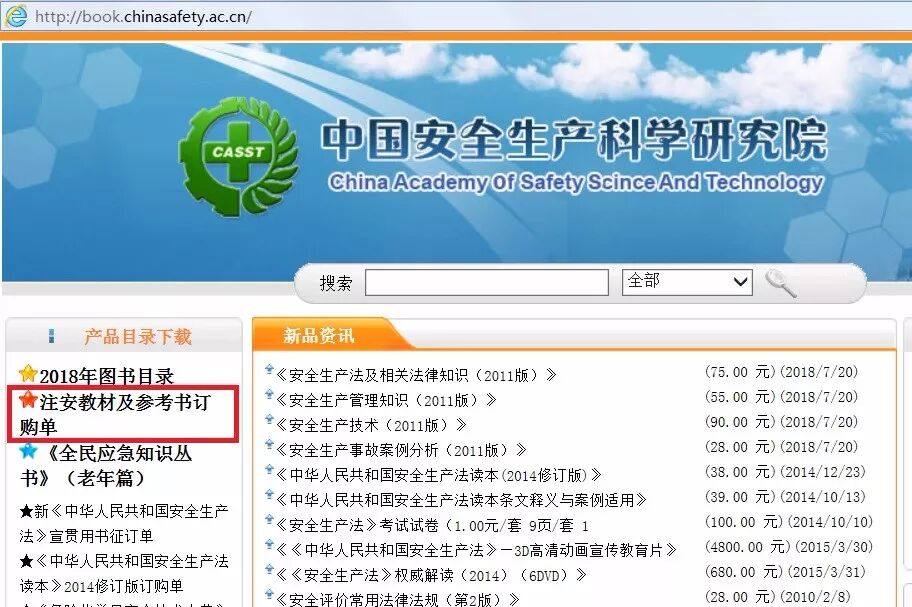Open 安全生产法 3D高清动画宣传教育片 link
Viewport: 912px width, 607px height.
tap(476, 550)
